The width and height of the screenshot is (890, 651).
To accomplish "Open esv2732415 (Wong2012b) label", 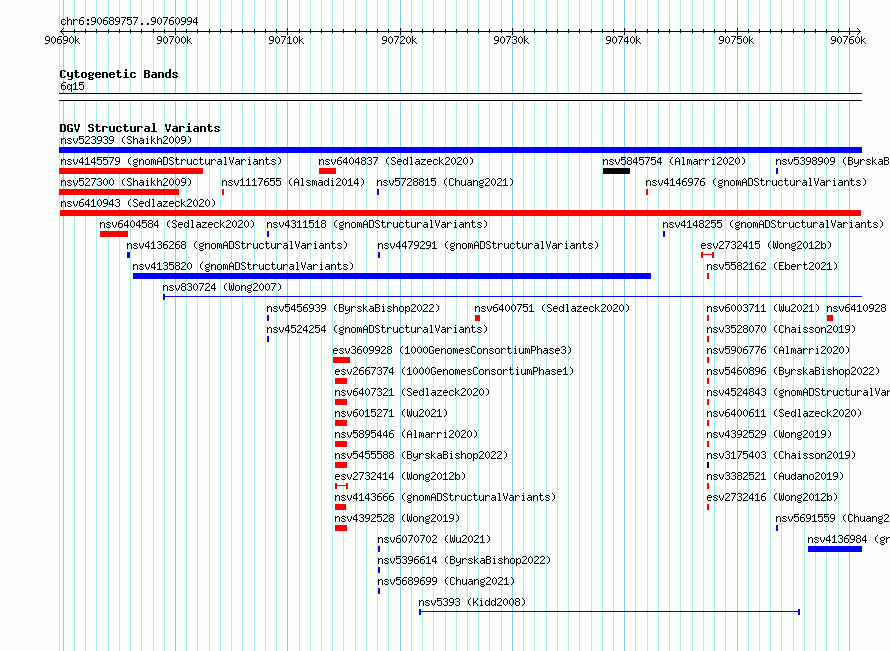I will 766,245.
